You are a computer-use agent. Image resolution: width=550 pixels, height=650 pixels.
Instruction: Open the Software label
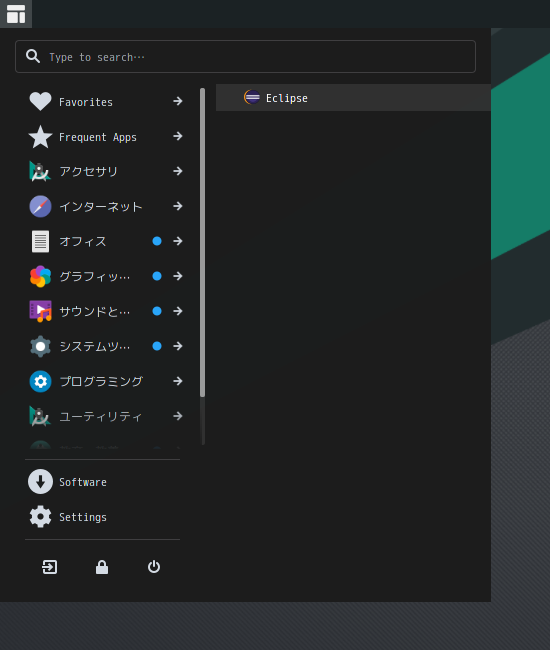coord(83,482)
